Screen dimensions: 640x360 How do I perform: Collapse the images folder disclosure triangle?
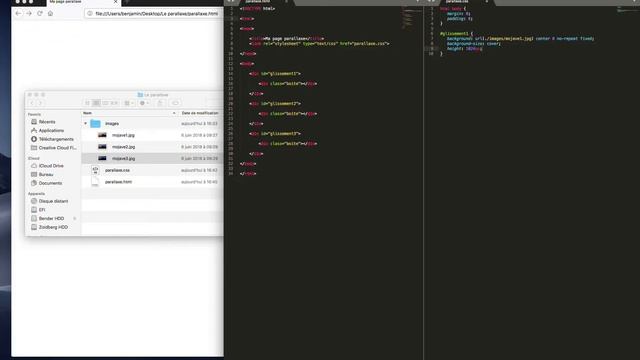85,123
